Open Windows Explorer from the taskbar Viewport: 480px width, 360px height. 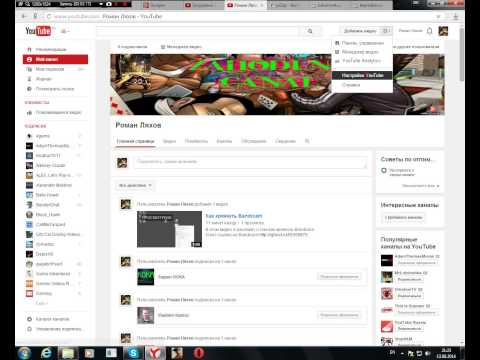[68, 353]
